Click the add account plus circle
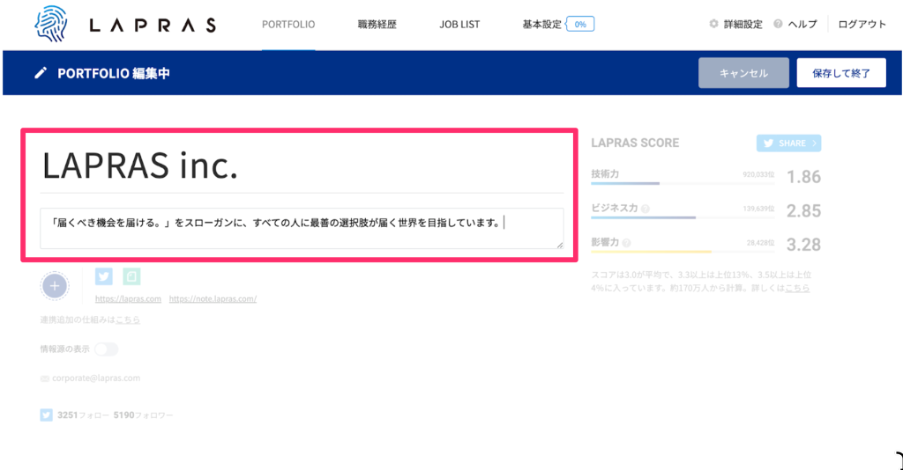Viewport: 904px width, 470px height. (55, 285)
